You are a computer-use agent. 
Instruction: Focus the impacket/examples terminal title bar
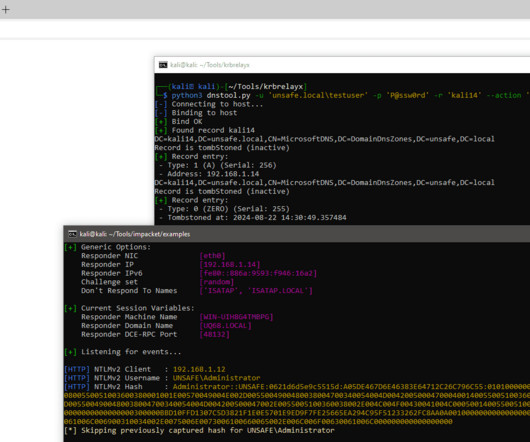point(297,234)
